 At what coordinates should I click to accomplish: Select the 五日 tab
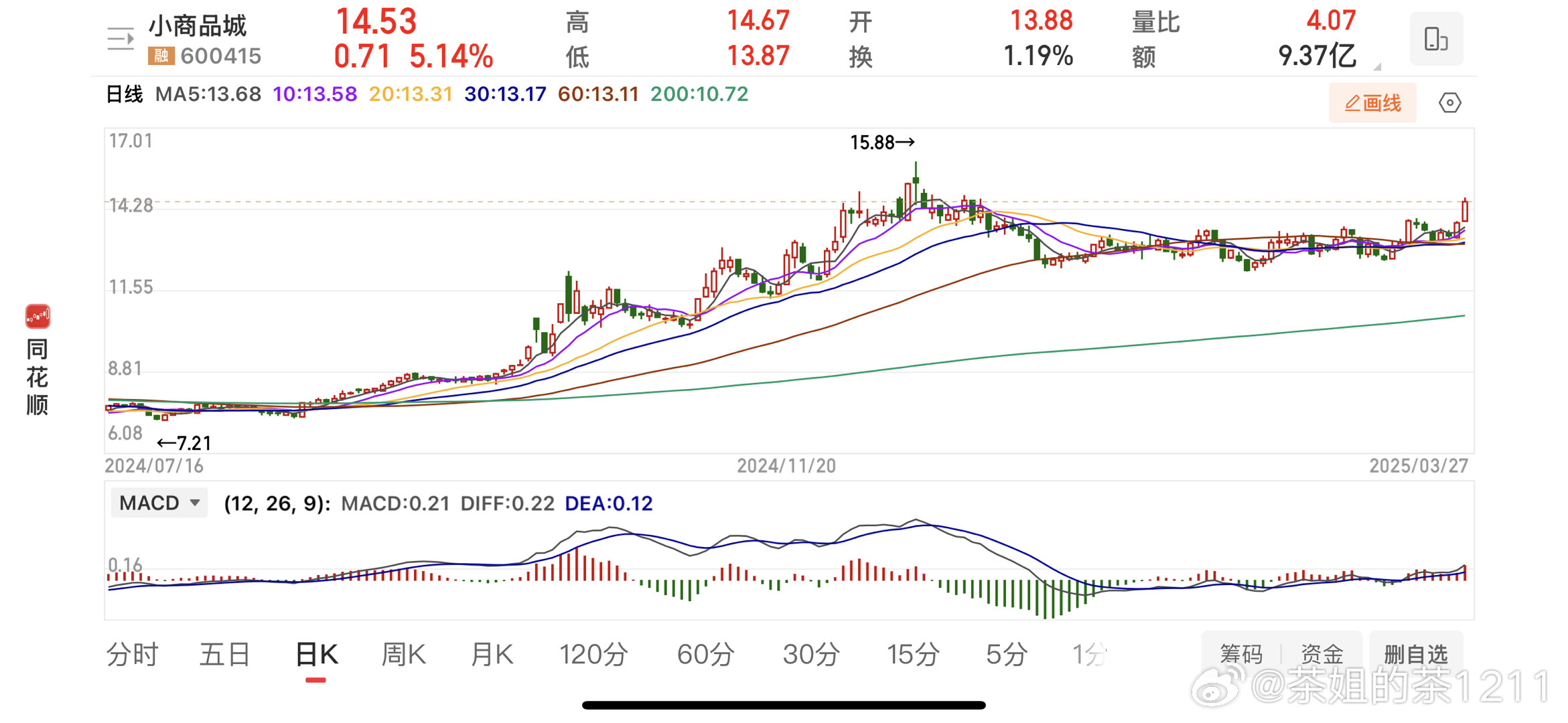(x=225, y=654)
